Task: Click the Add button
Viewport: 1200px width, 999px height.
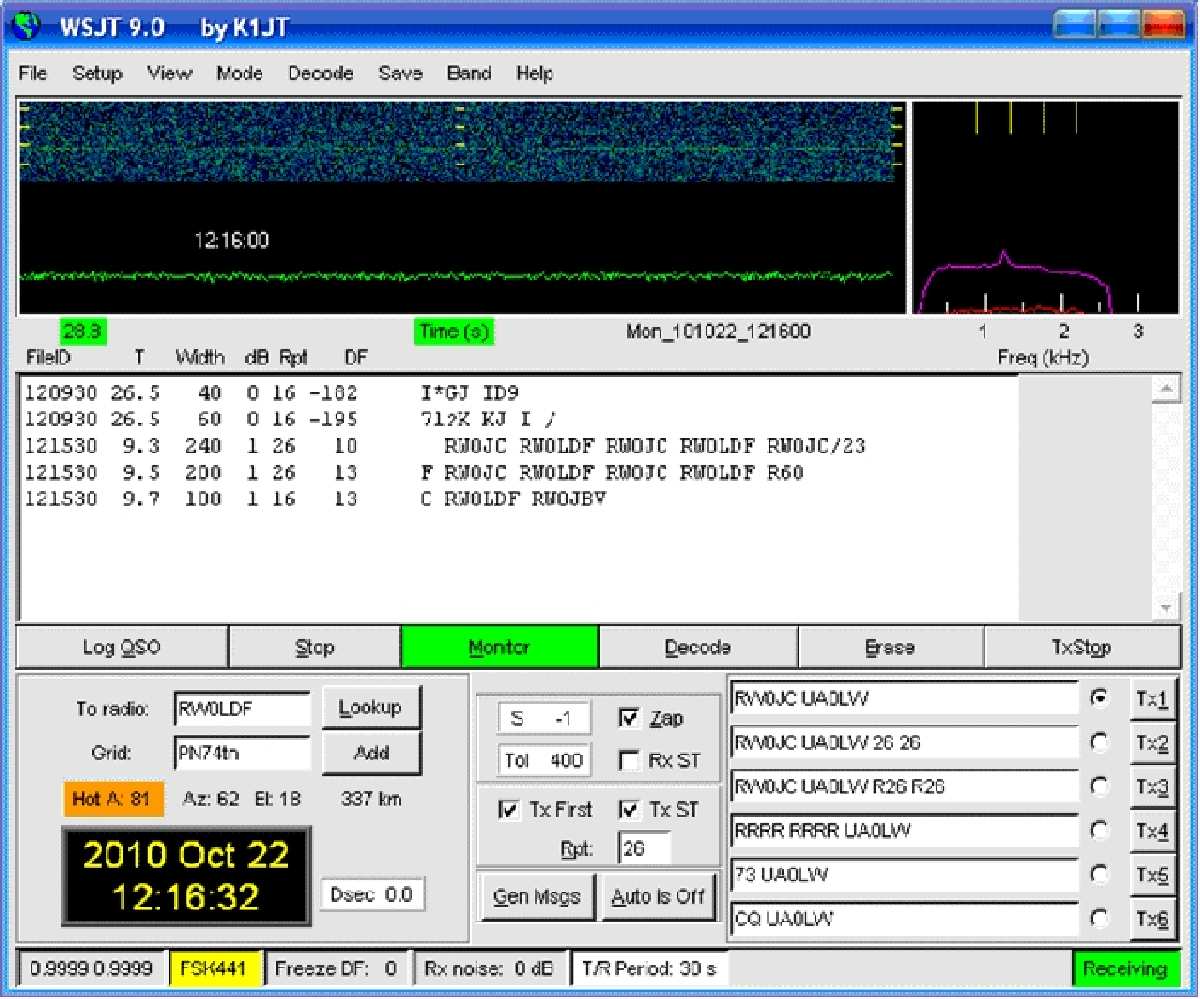Action: click(371, 753)
